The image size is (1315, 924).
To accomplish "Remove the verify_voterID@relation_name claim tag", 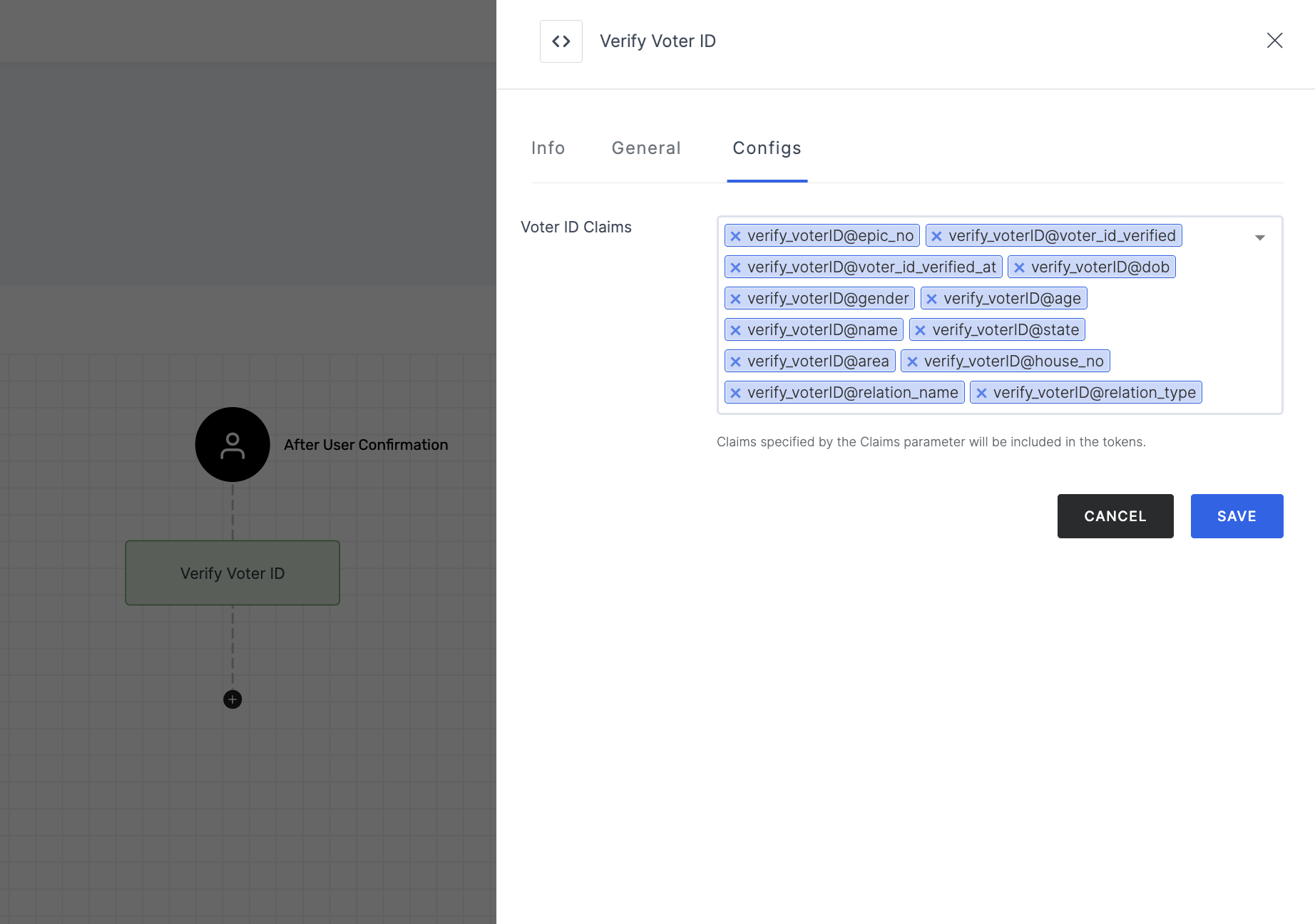I will 735,393.
